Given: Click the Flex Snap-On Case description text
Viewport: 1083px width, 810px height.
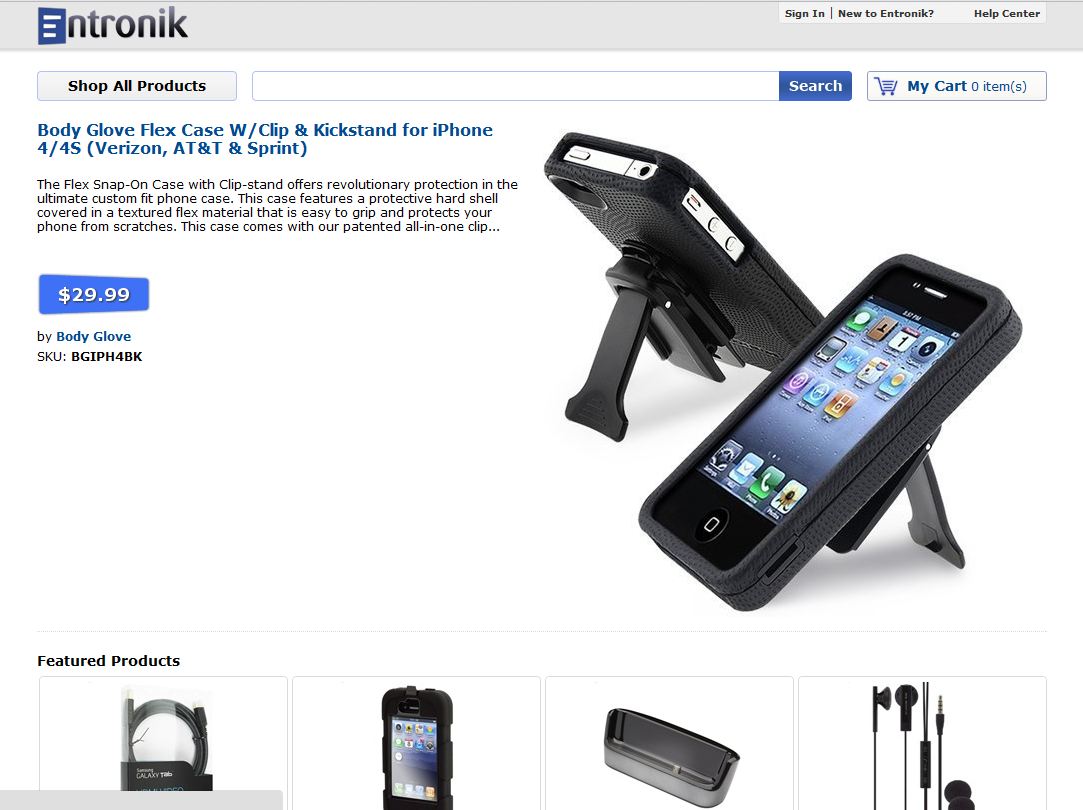Looking at the screenshot, I should pos(278,205).
